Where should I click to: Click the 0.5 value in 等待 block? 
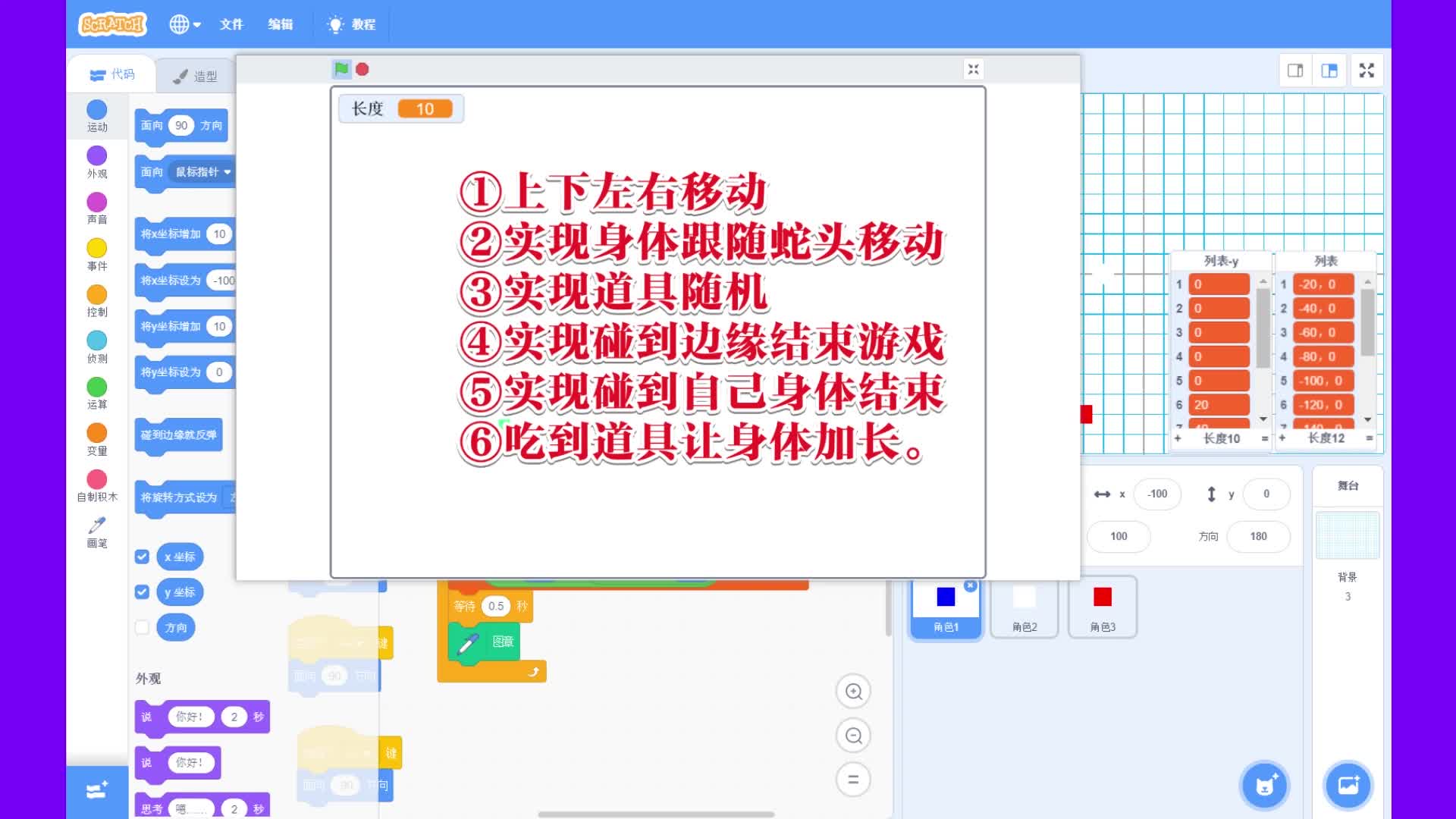[x=496, y=606]
